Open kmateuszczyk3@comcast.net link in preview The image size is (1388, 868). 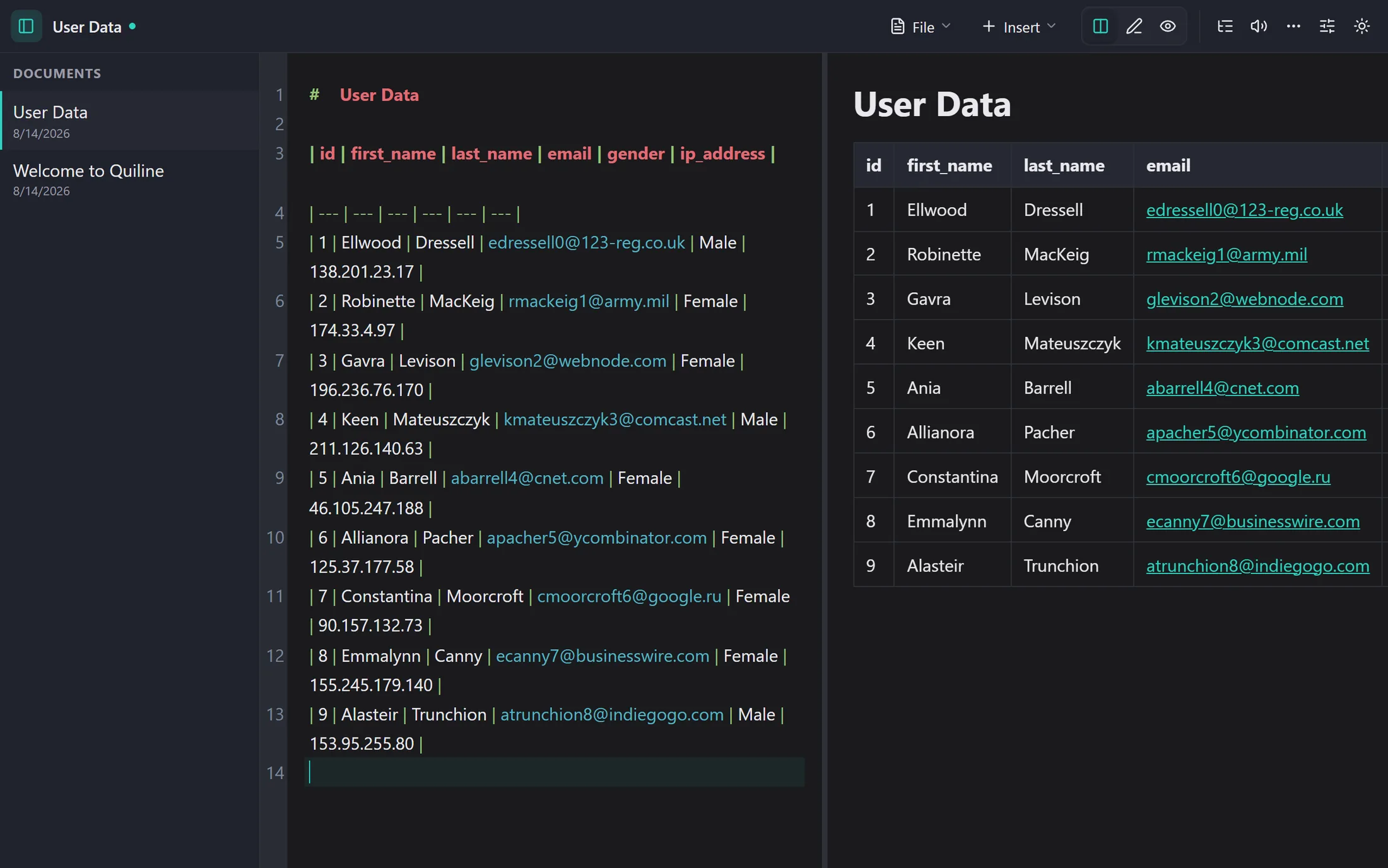(1257, 343)
